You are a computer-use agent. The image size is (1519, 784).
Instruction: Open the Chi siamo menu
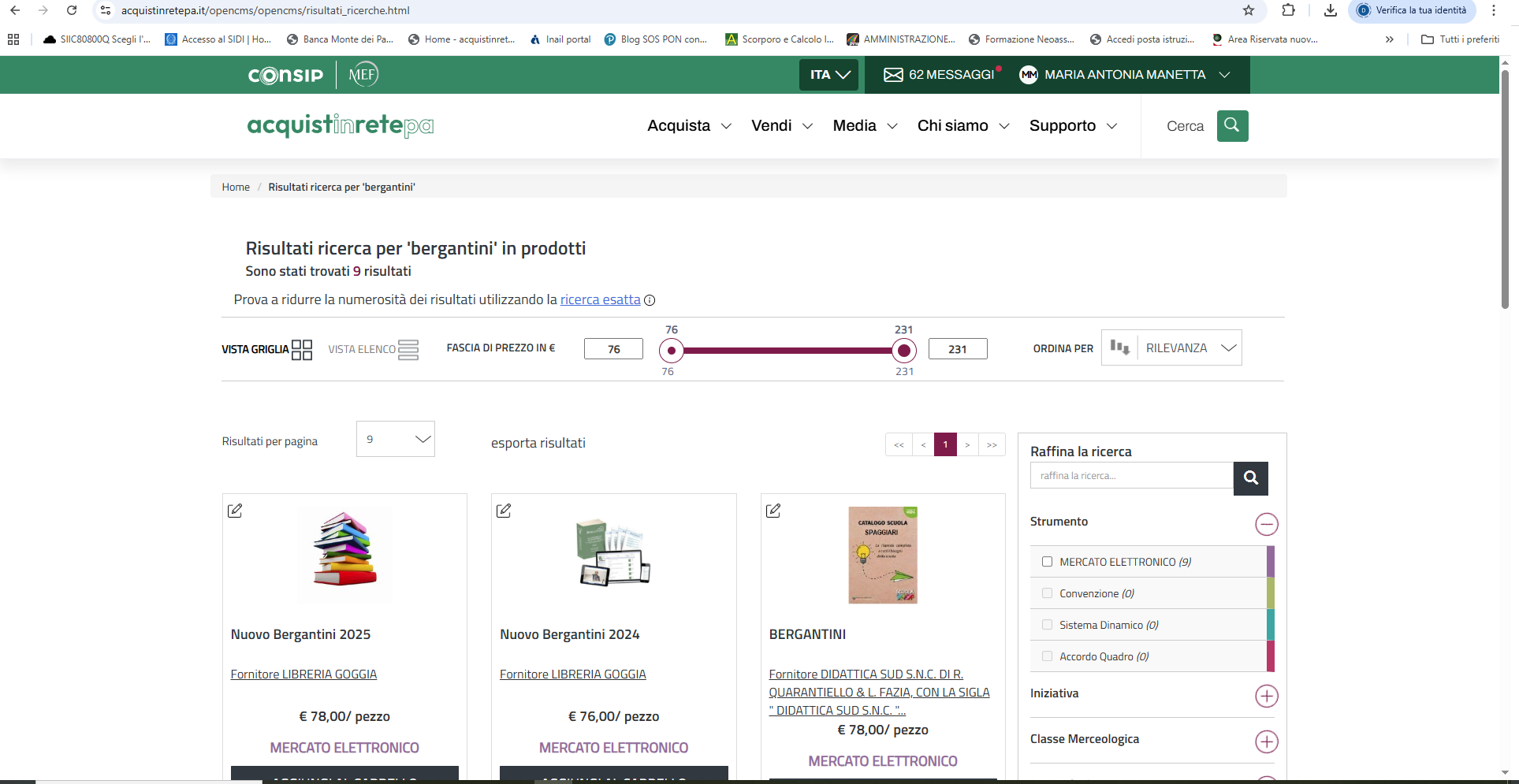[x=963, y=126]
